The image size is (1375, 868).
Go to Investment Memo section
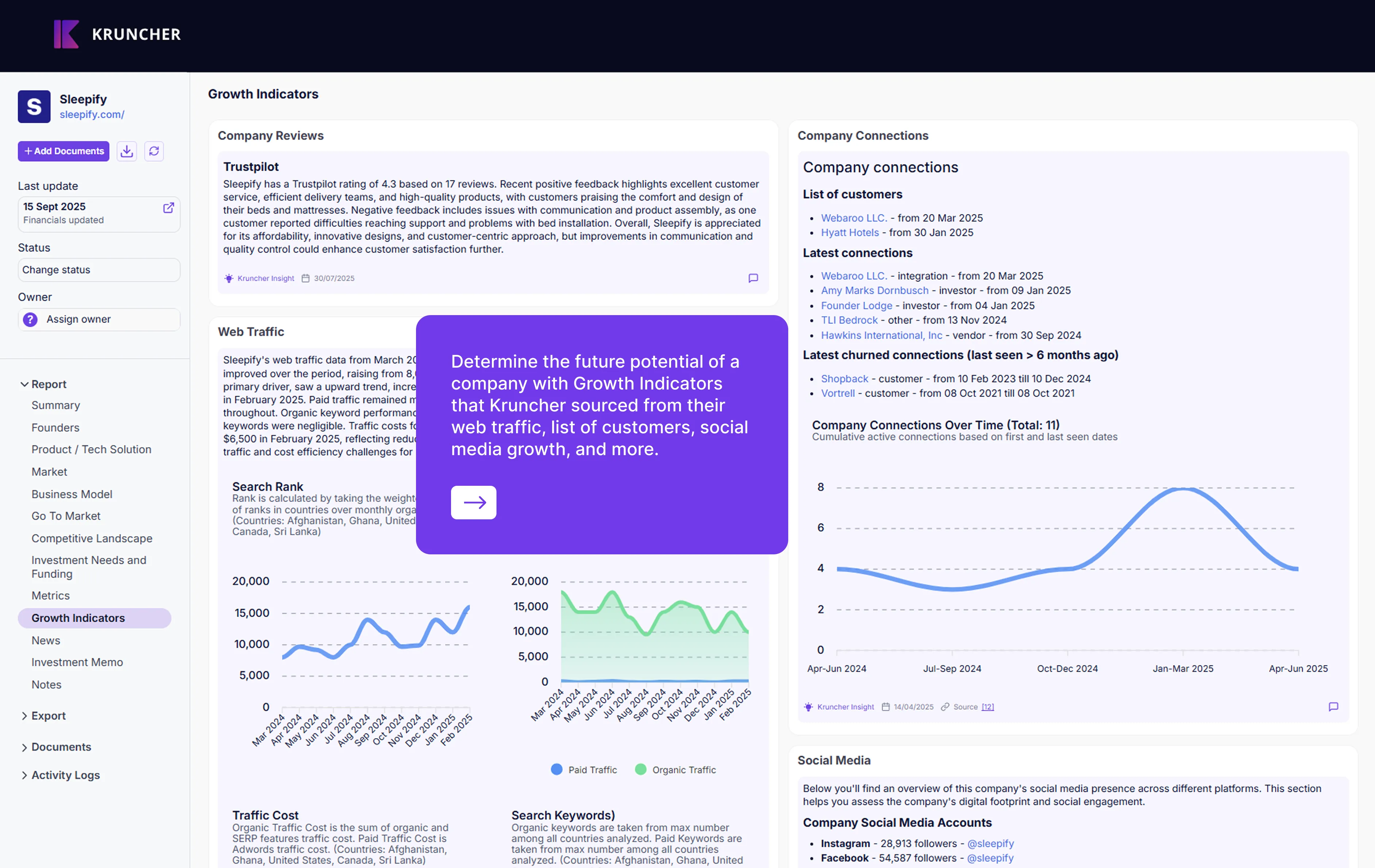tap(77, 662)
